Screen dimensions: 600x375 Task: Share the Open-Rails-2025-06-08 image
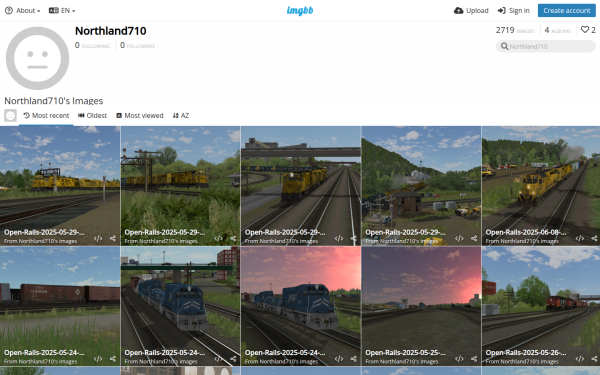pos(594,238)
